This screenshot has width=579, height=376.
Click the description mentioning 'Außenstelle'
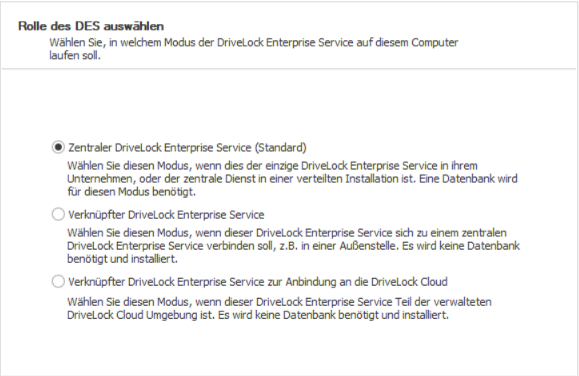point(293,246)
